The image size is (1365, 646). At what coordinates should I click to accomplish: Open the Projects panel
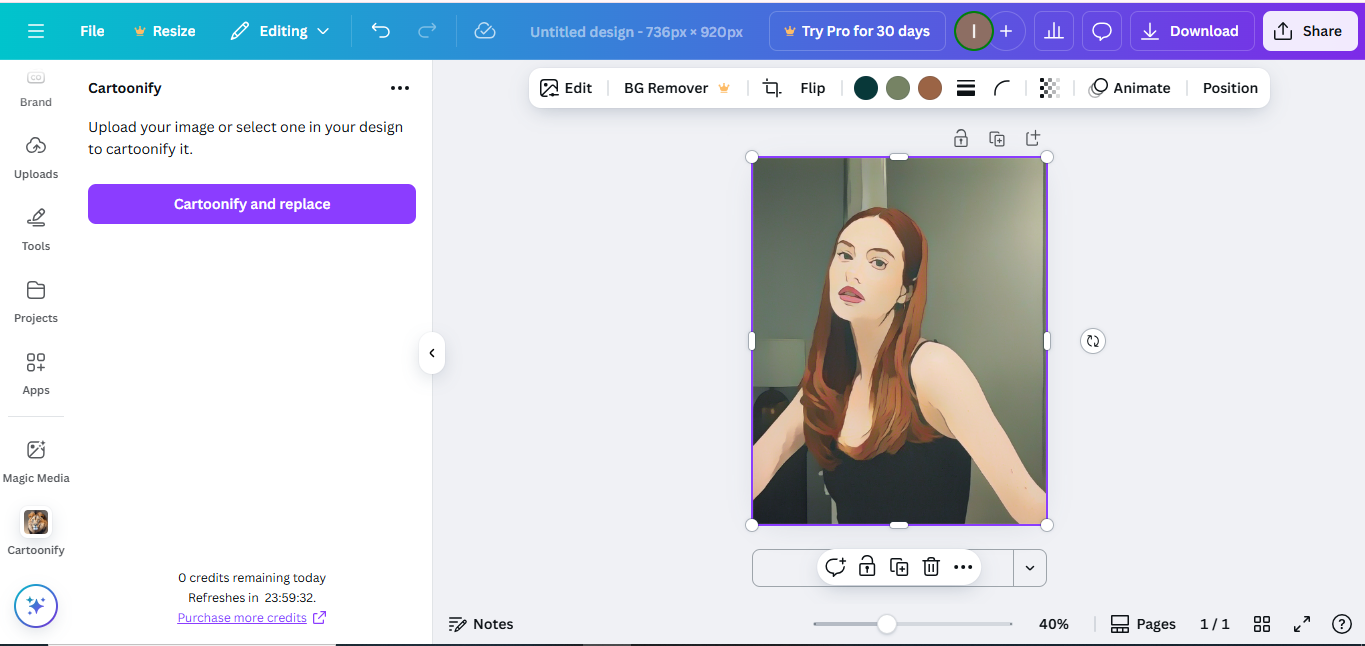click(35, 300)
